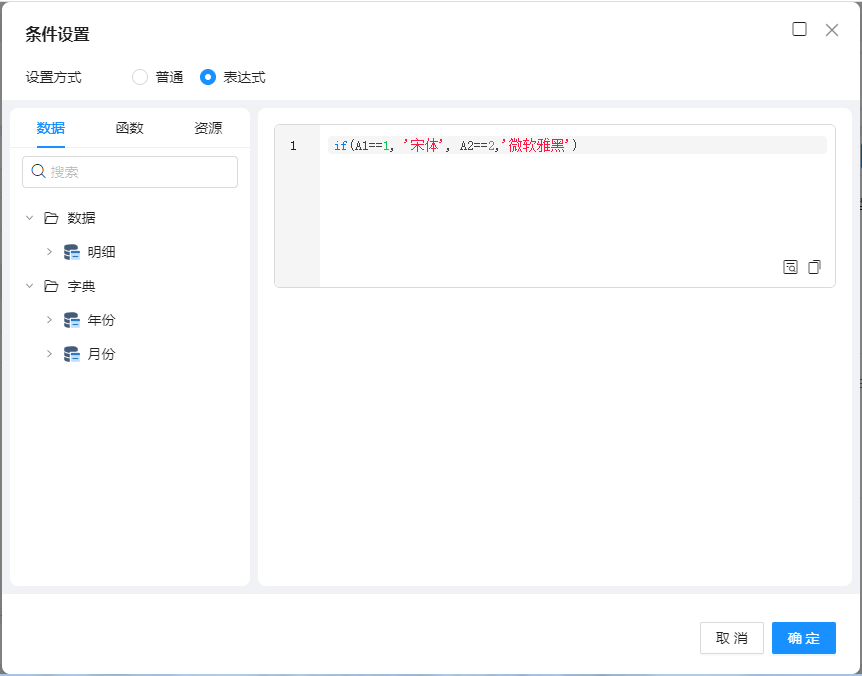
Task: Click the 月份 dictionary database icon
Action: tap(72, 354)
